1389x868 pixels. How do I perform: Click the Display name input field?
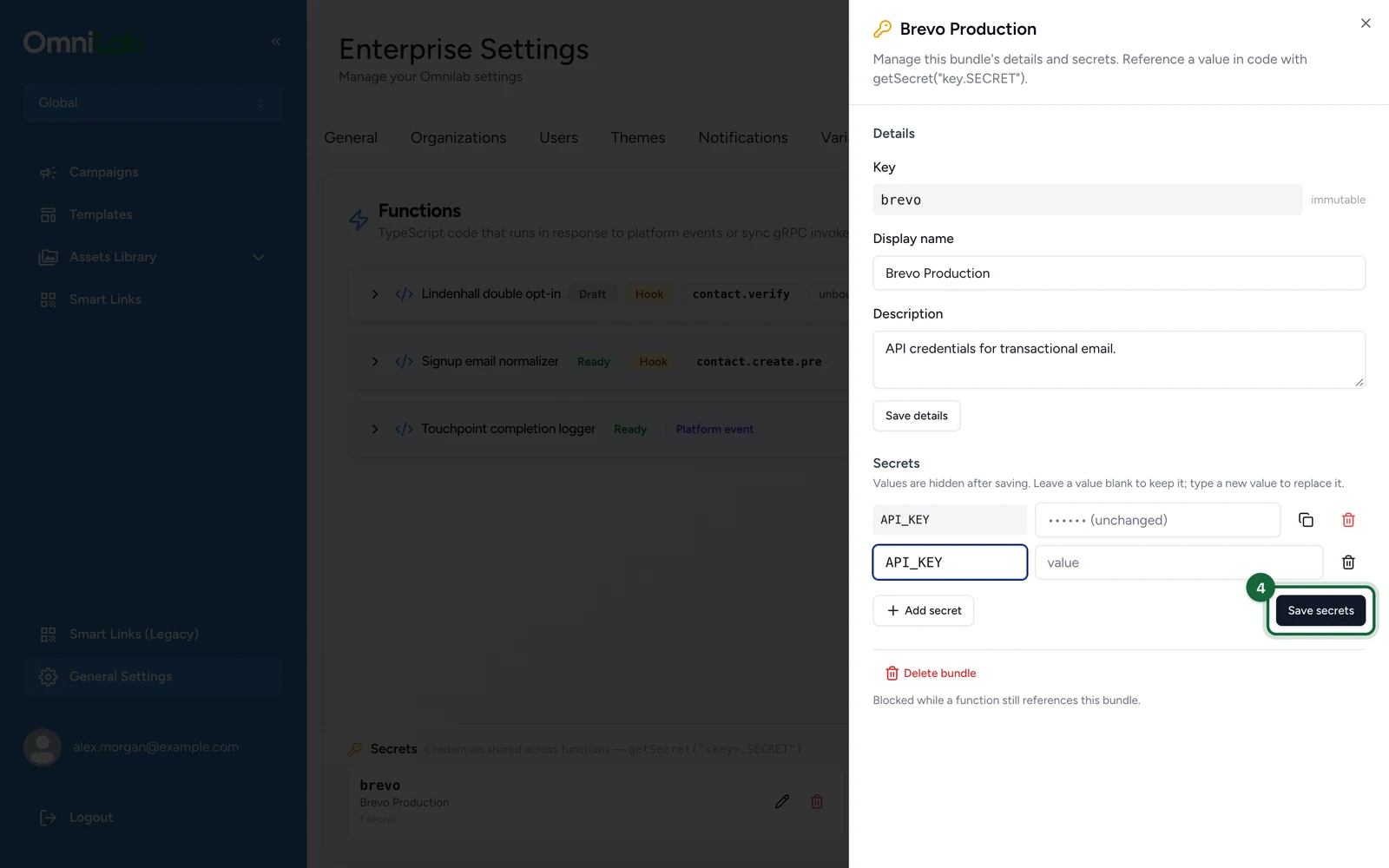pyautogui.click(x=1119, y=273)
